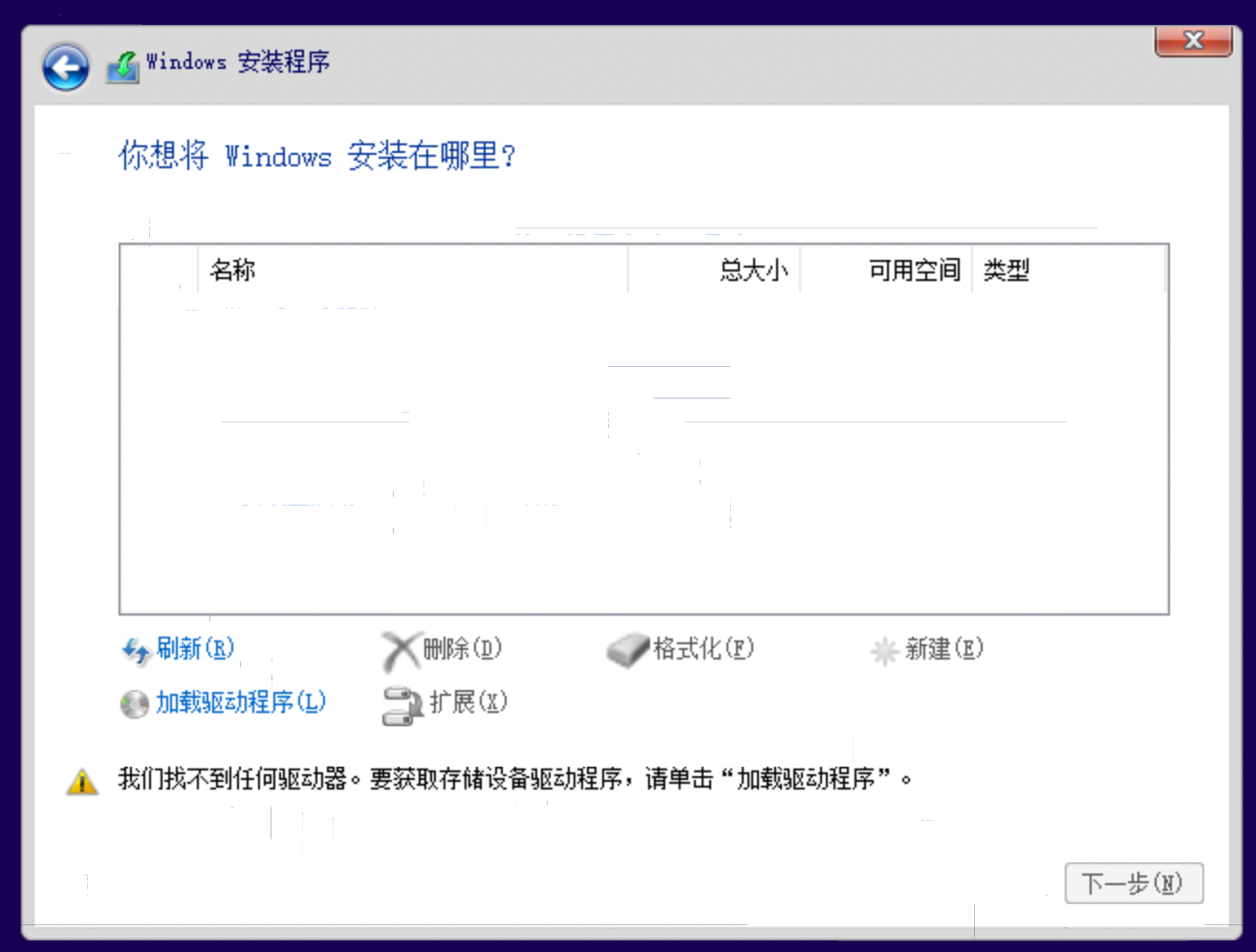This screenshot has width=1256, height=952.
Task: Click the load driver disc icon
Action: click(134, 703)
